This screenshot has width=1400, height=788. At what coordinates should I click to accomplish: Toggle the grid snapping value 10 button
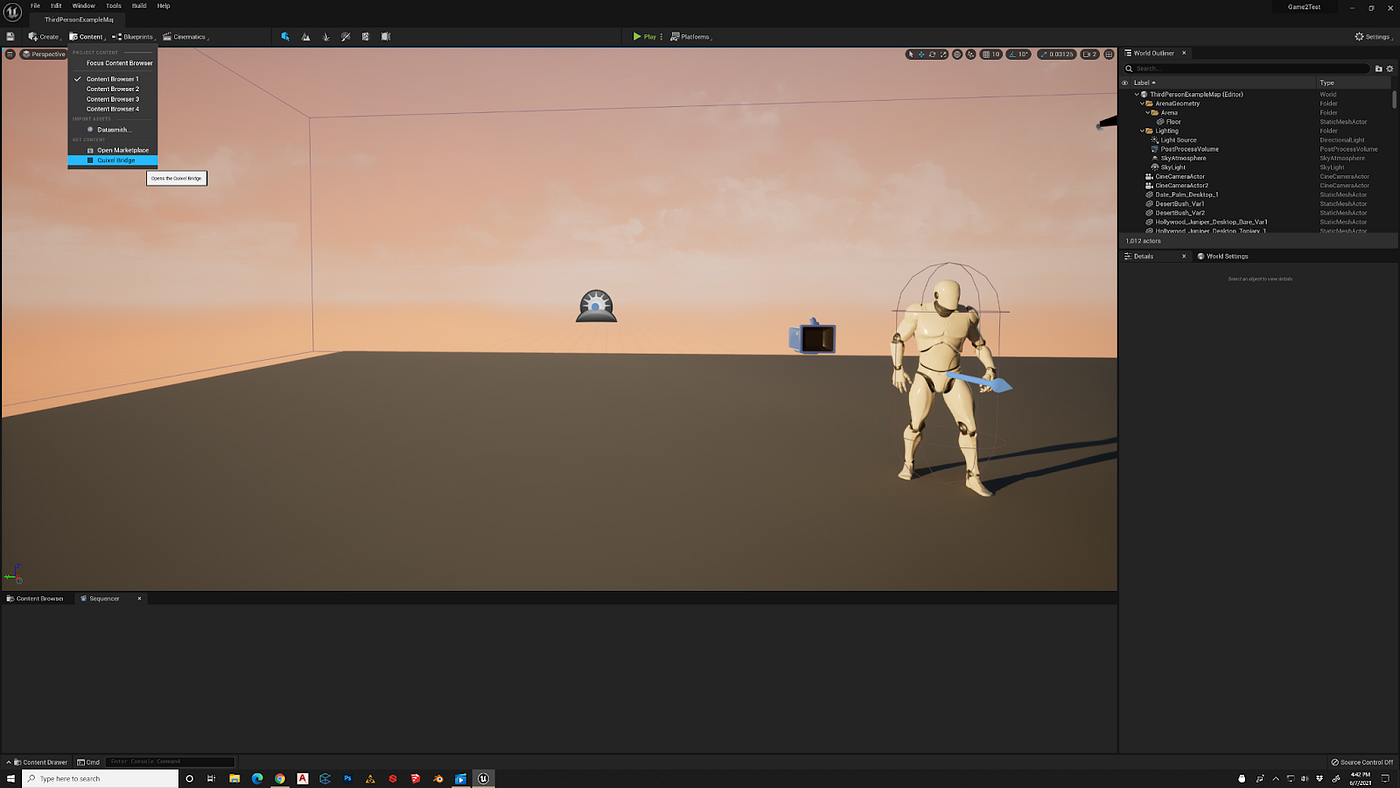pos(991,54)
